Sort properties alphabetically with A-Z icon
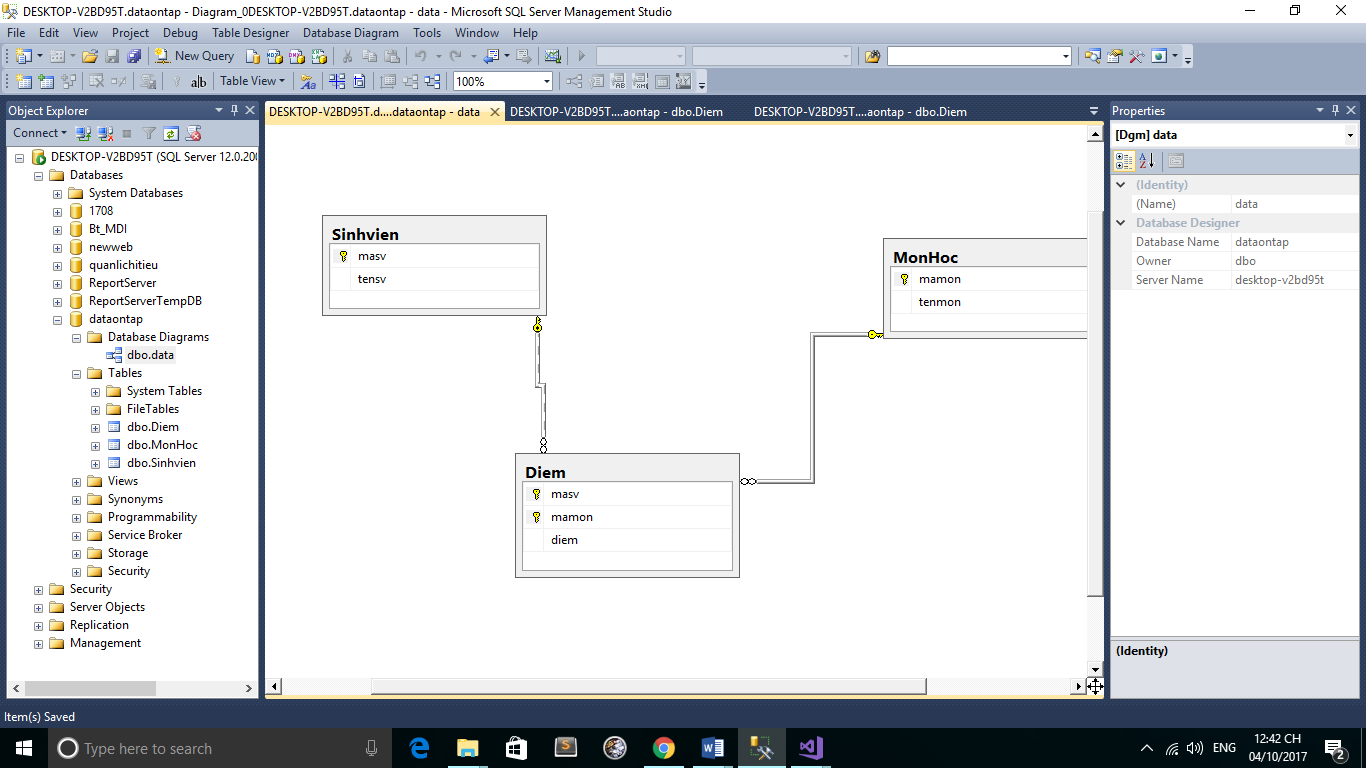The image size is (1366, 768). [1147, 160]
